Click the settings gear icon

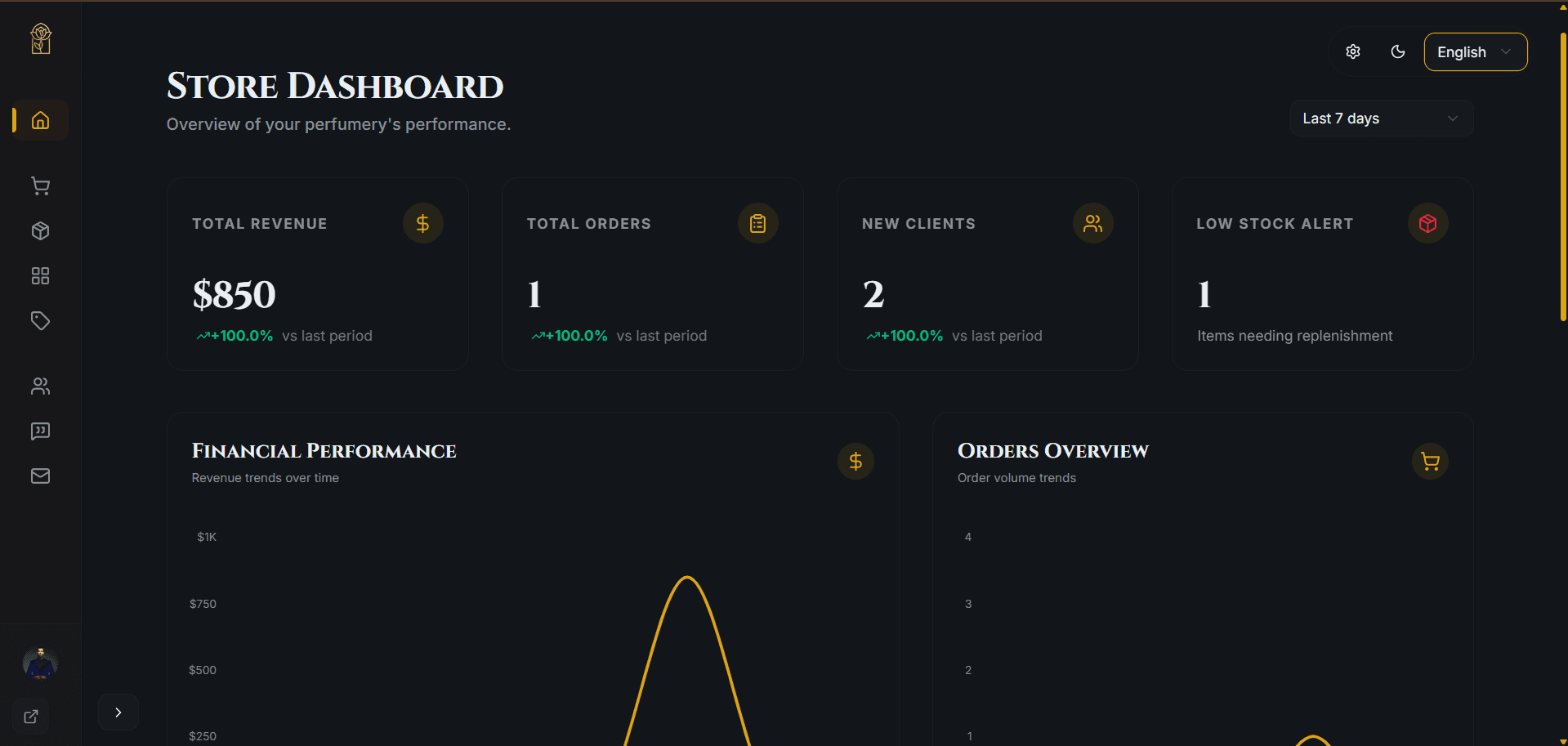click(1353, 52)
